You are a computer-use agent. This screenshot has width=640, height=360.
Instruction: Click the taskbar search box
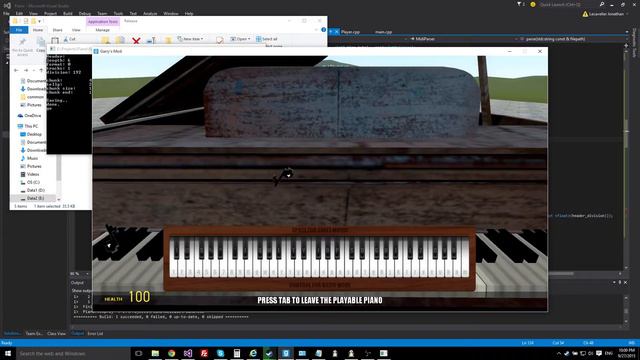coord(73,353)
